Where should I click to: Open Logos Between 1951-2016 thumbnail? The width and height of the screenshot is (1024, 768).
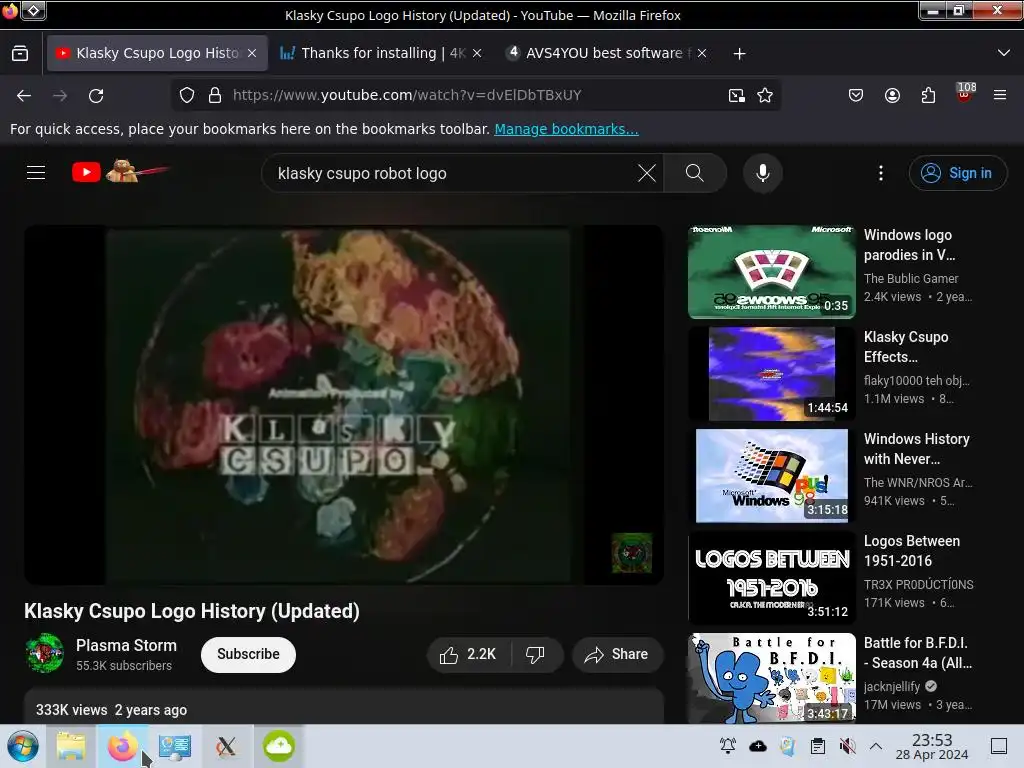pyautogui.click(x=771, y=578)
